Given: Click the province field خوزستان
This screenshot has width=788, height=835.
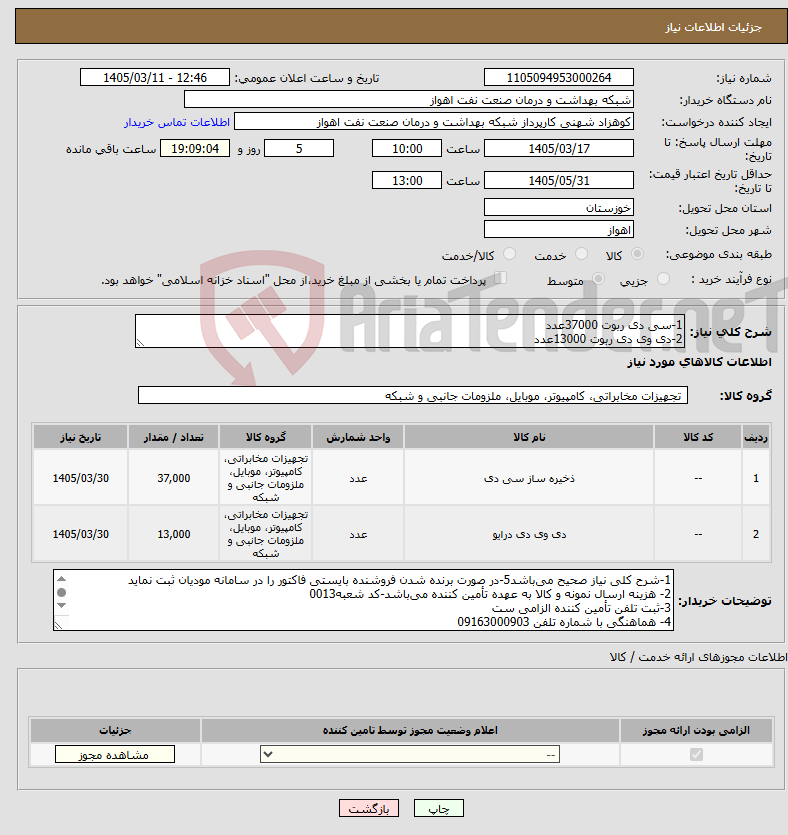Looking at the screenshot, I should (x=559, y=207).
